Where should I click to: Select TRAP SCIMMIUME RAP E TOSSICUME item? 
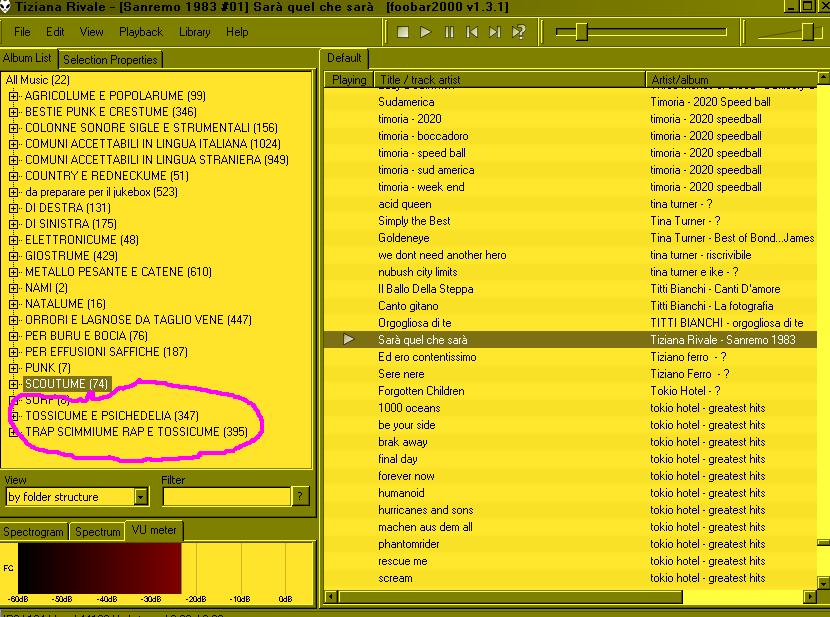coord(137,432)
